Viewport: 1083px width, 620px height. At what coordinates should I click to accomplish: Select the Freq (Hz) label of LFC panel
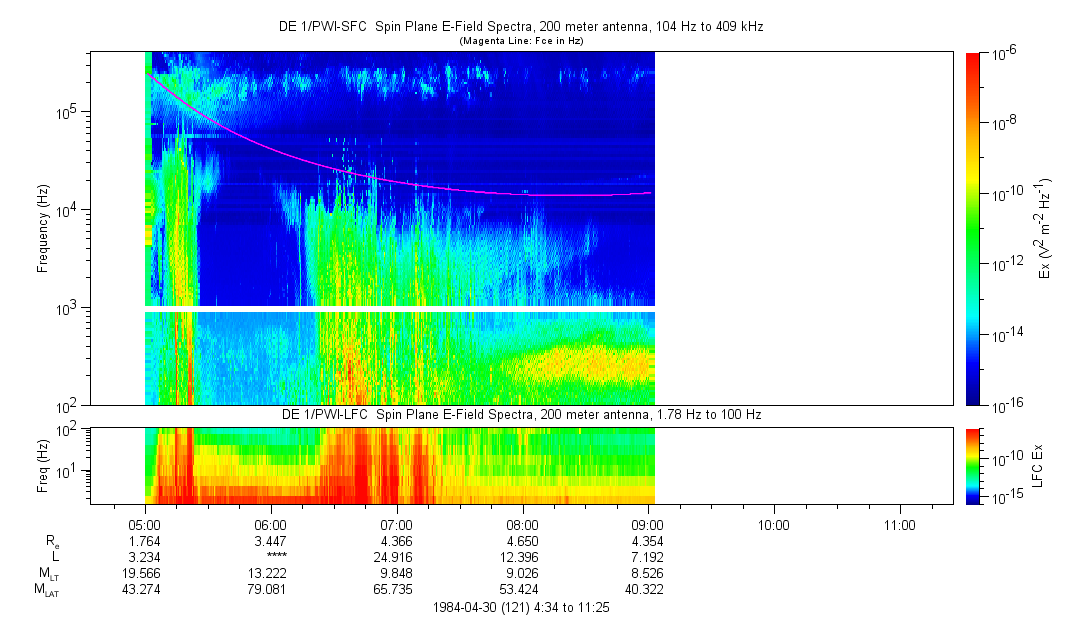click(x=44, y=465)
